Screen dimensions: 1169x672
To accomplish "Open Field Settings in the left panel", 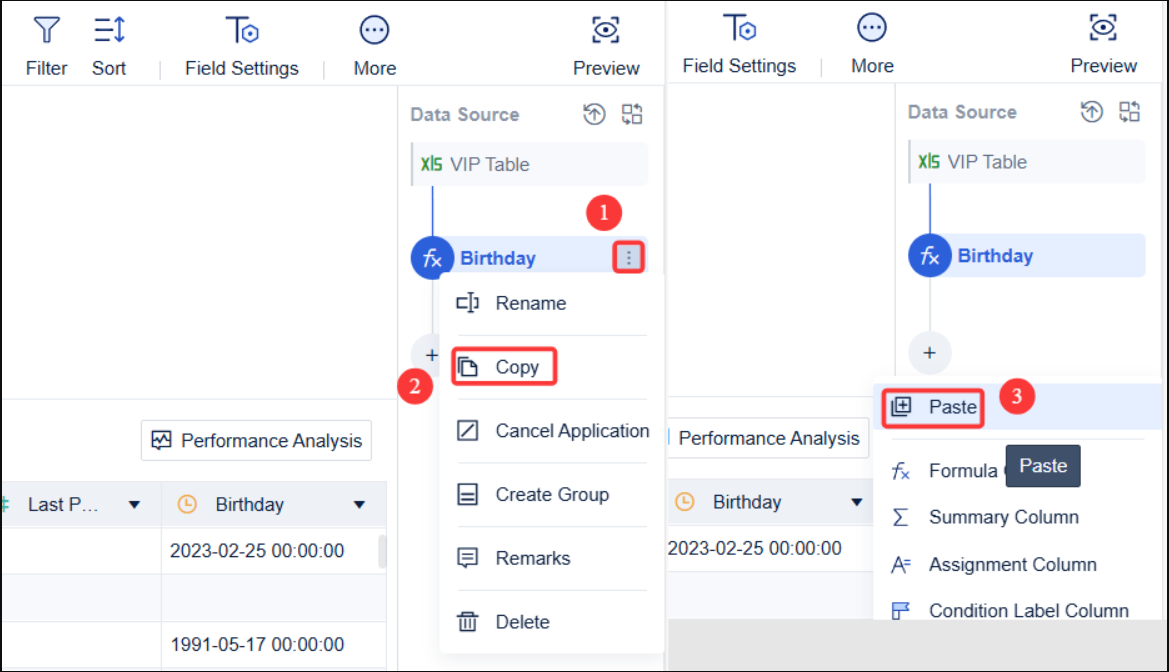I will (x=242, y=46).
